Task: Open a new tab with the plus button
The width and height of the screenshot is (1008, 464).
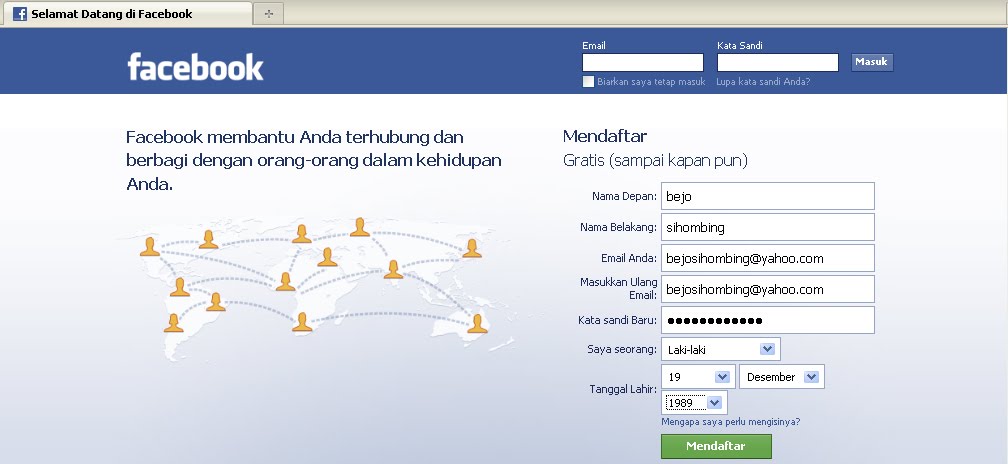Action: [x=269, y=13]
